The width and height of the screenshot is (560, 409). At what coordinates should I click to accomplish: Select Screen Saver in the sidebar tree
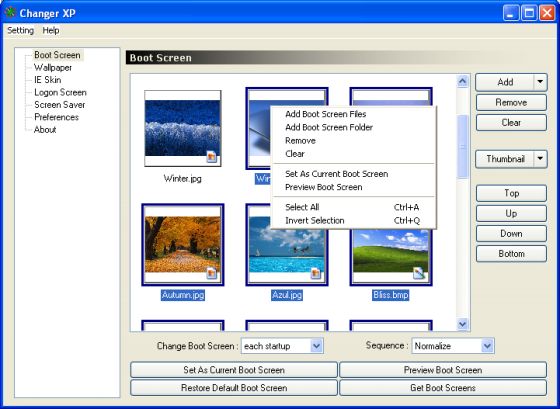(60, 105)
